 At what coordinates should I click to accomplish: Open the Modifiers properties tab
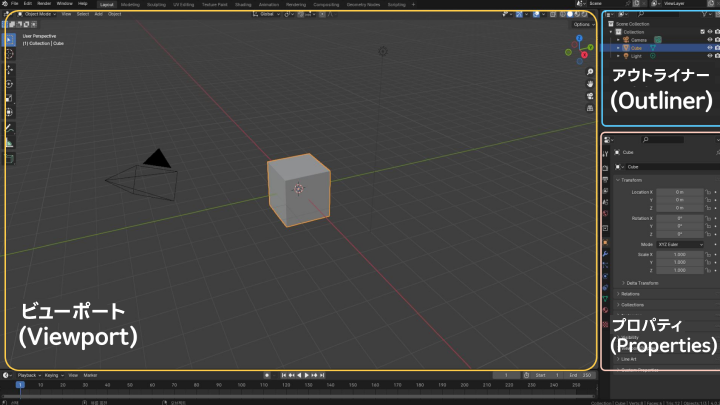[605, 254]
